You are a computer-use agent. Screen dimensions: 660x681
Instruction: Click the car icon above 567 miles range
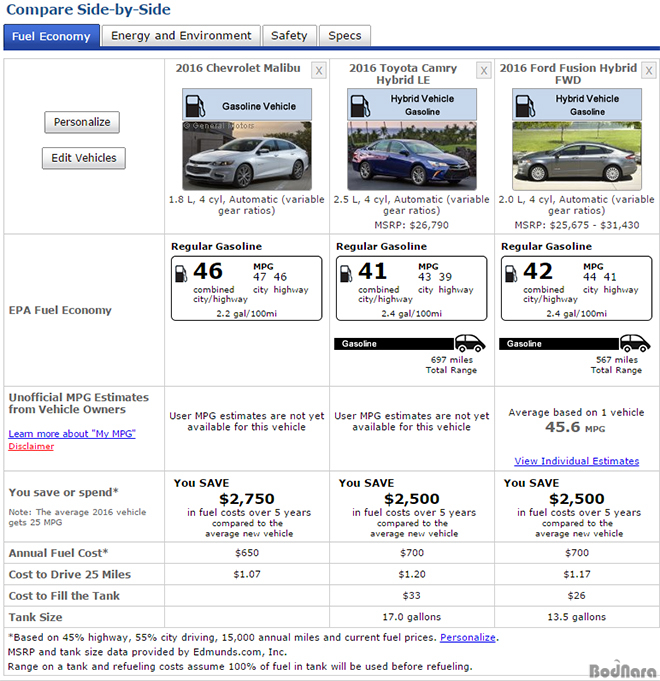pyautogui.click(x=635, y=343)
